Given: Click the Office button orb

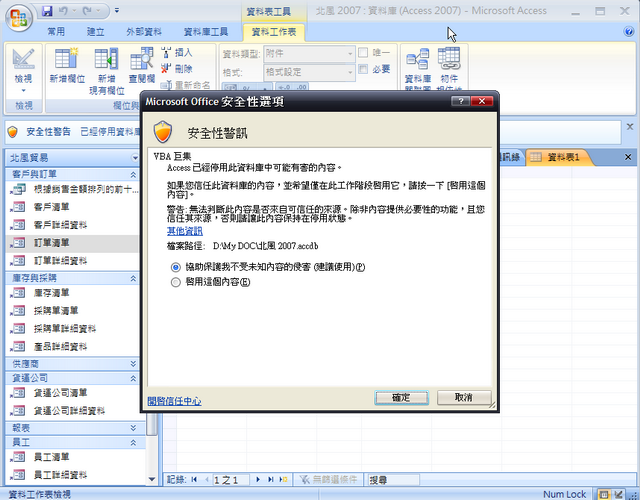Looking at the screenshot, I should click(x=19, y=18).
